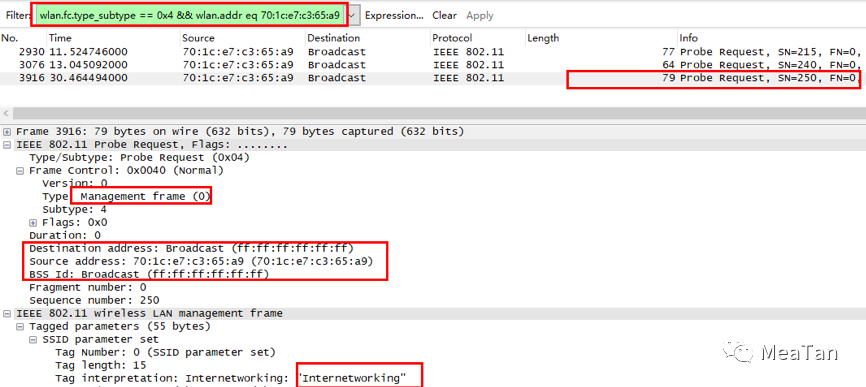The image size is (866, 387).
Task: Select the Type: Management frame (0) field
Action: coord(126,197)
